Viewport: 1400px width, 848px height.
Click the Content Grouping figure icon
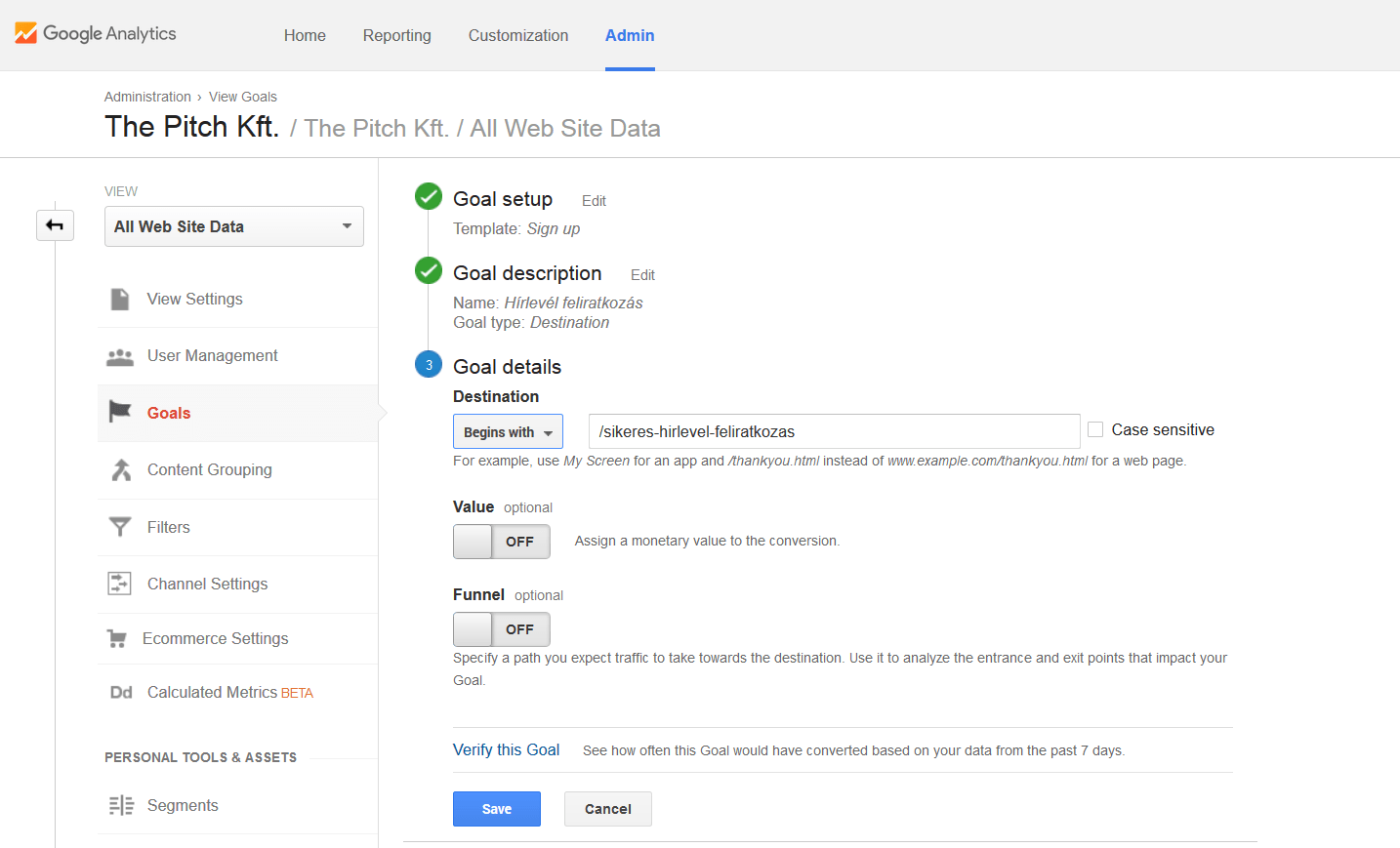tap(121, 470)
